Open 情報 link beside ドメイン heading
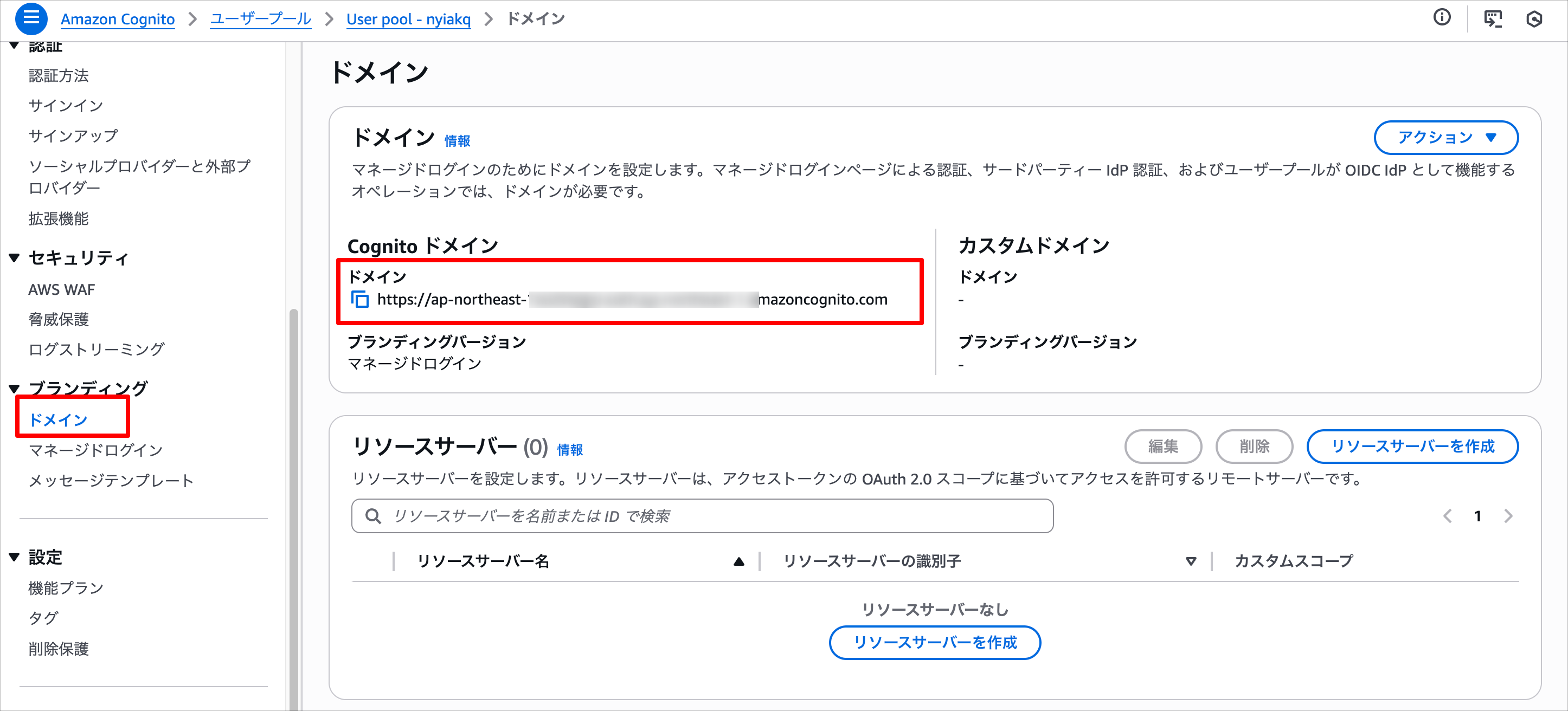Viewport: 1568px width, 711px height. pyautogui.click(x=457, y=141)
